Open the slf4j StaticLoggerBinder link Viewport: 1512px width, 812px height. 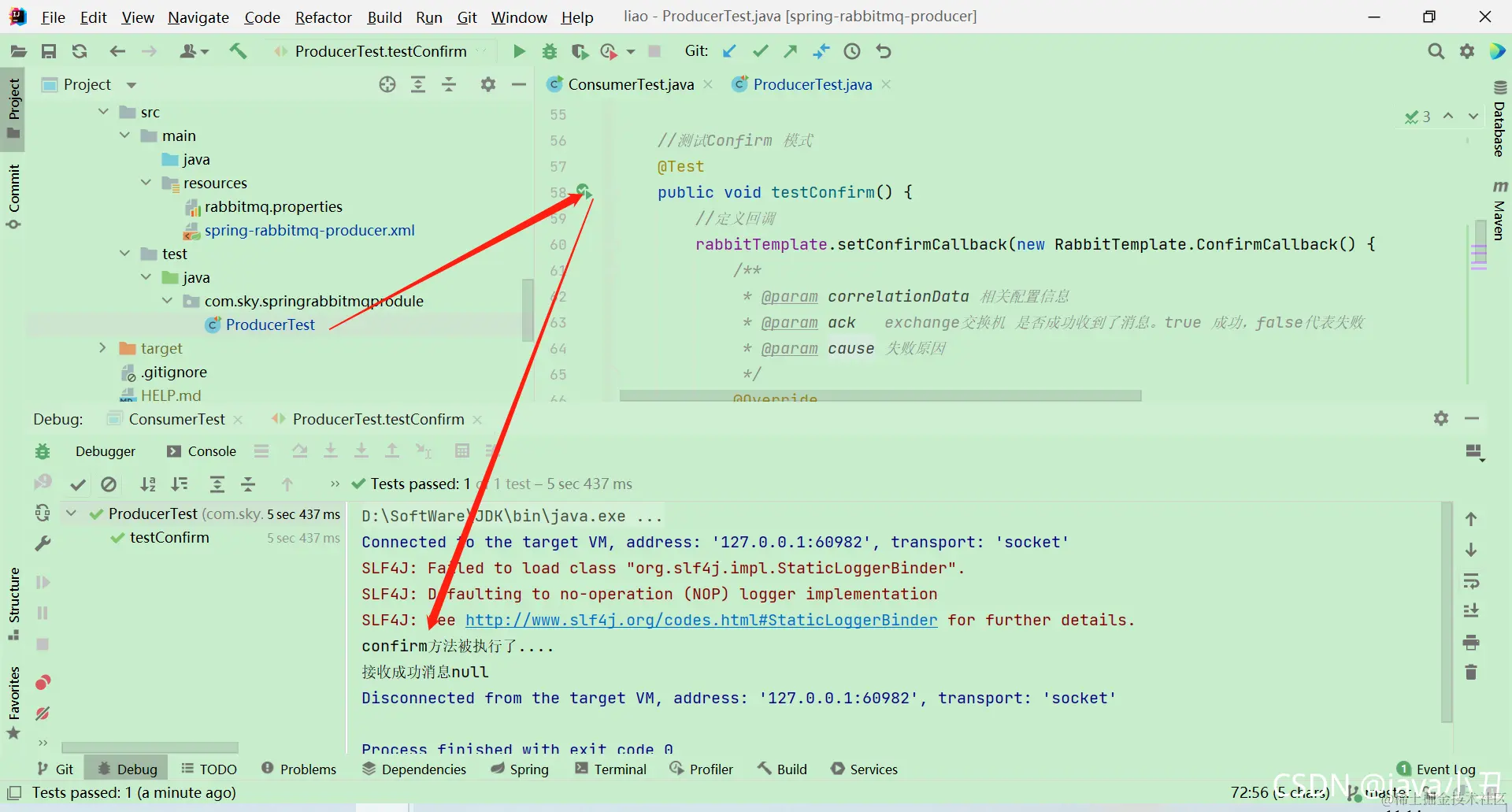pos(701,620)
